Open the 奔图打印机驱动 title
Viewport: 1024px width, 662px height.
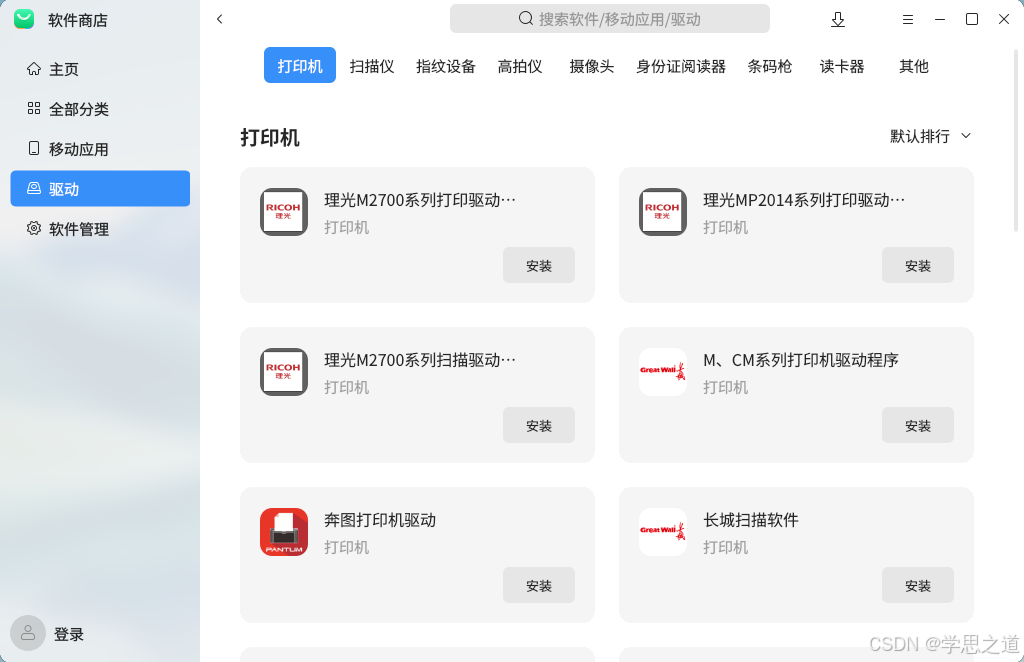[x=380, y=520]
